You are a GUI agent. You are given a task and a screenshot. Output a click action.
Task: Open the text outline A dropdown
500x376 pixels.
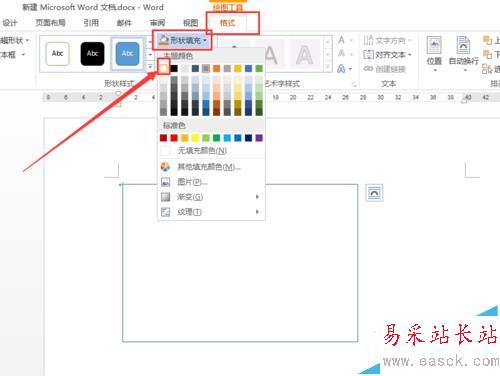point(345,54)
